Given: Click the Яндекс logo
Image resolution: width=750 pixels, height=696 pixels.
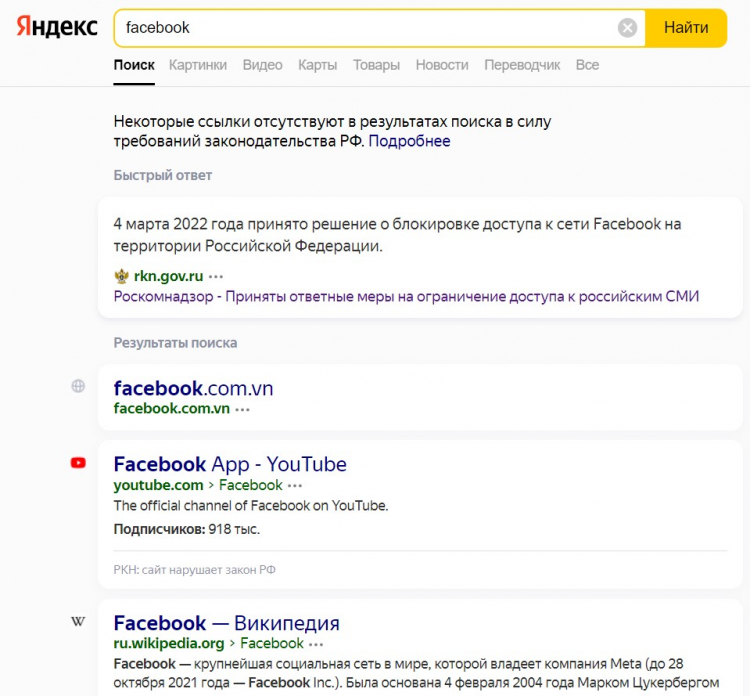Looking at the screenshot, I should [57, 27].
